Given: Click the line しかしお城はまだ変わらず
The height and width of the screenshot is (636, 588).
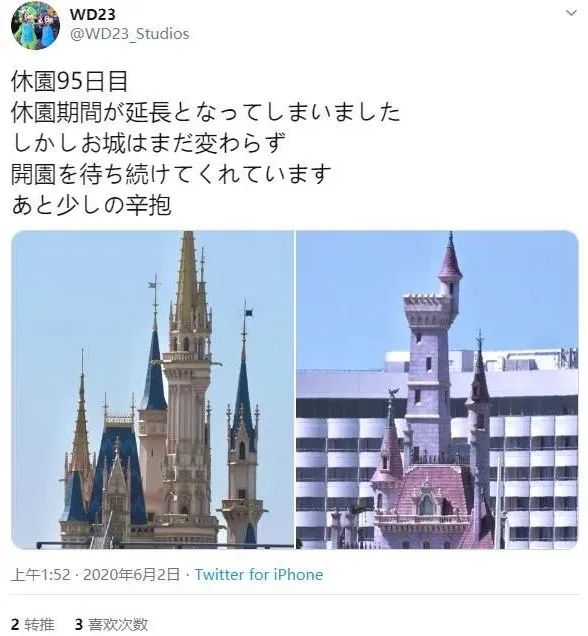Looking at the screenshot, I should (x=148, y=143).
